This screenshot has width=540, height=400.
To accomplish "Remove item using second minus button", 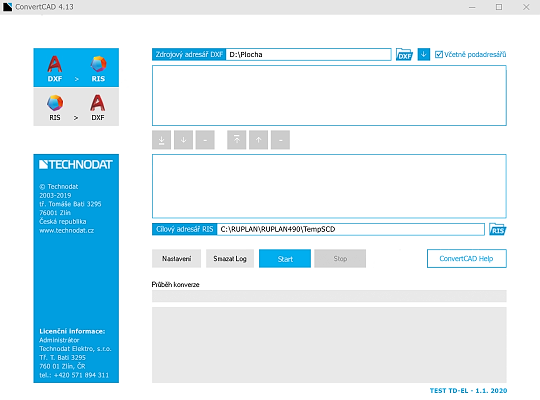I will [280, 140].
